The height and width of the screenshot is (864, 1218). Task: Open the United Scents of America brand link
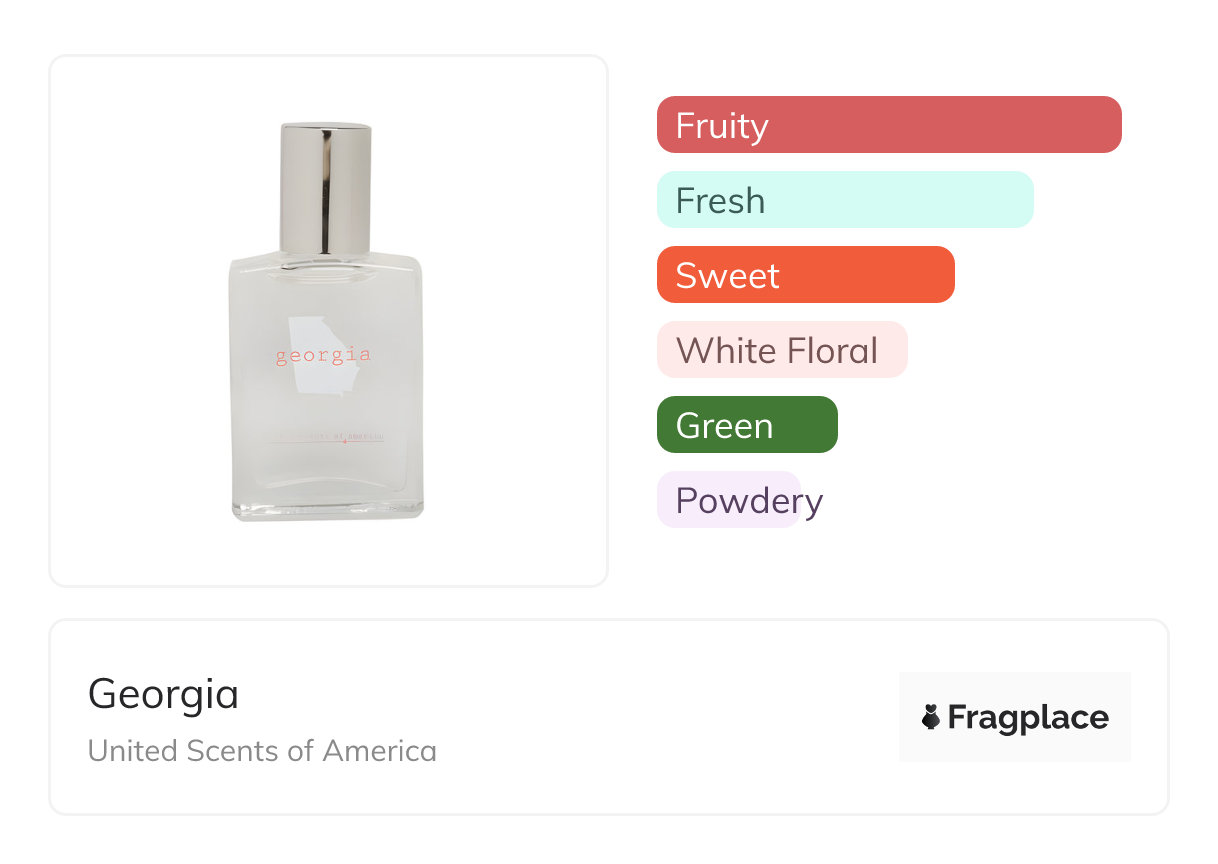tap(262, 751)
